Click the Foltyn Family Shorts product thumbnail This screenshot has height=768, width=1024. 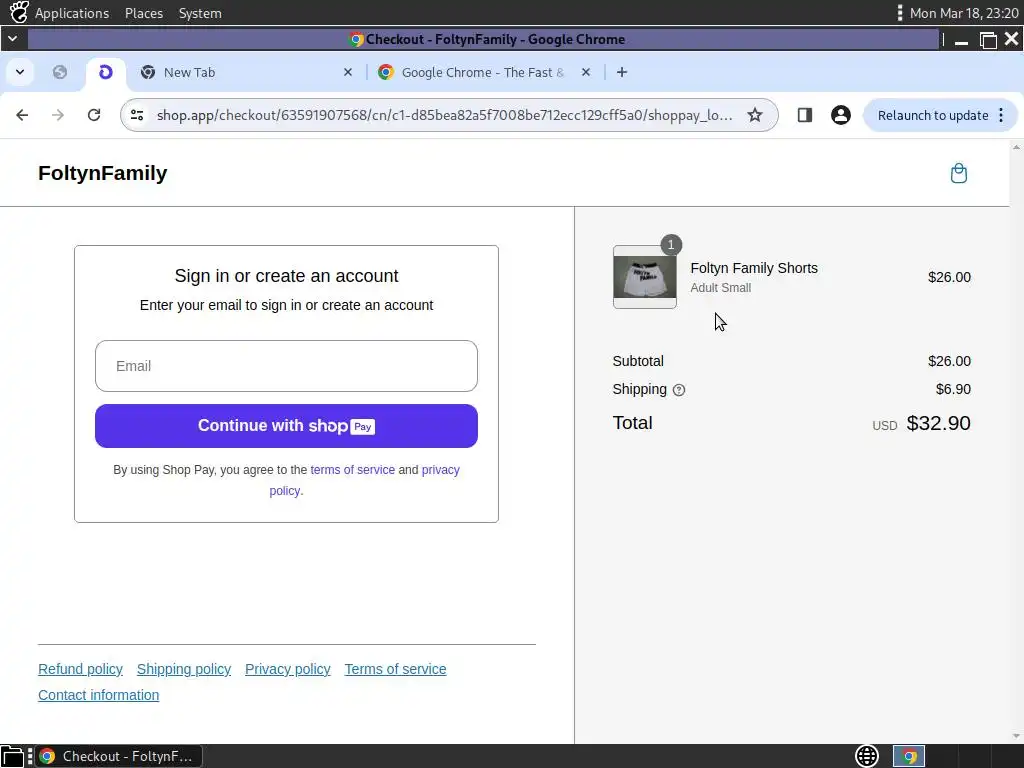(645, 277)
